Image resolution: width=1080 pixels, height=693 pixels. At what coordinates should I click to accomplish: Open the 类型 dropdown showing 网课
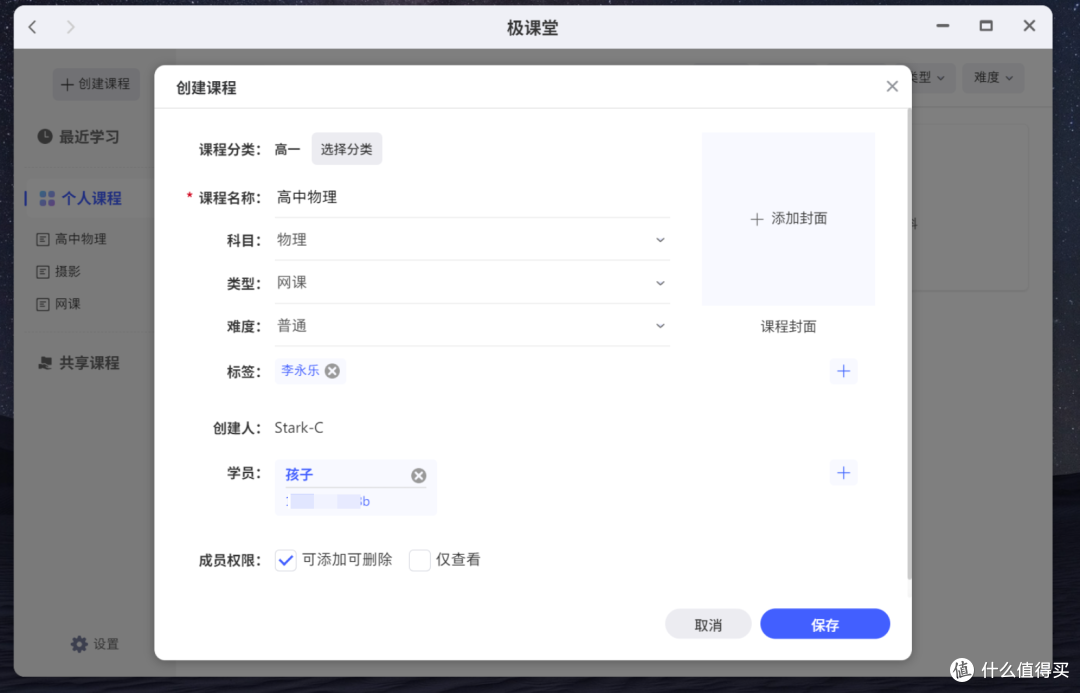pos(472,283)
